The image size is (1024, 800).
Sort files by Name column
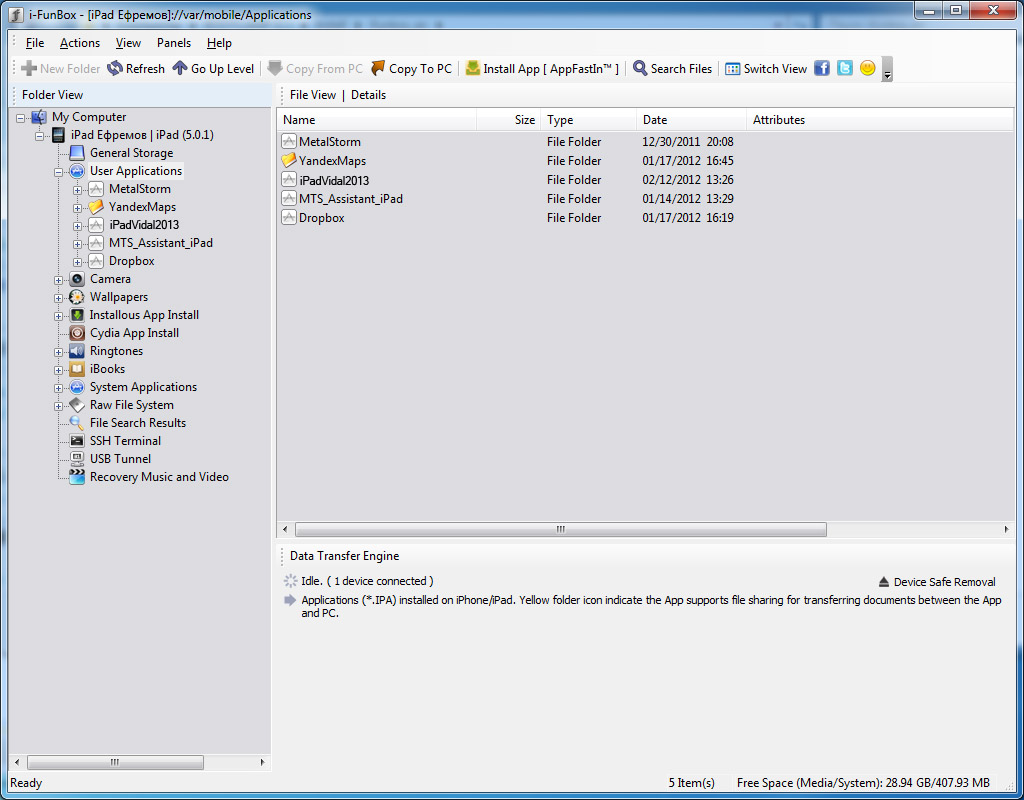pyautogui.click(x=377, y=120)
